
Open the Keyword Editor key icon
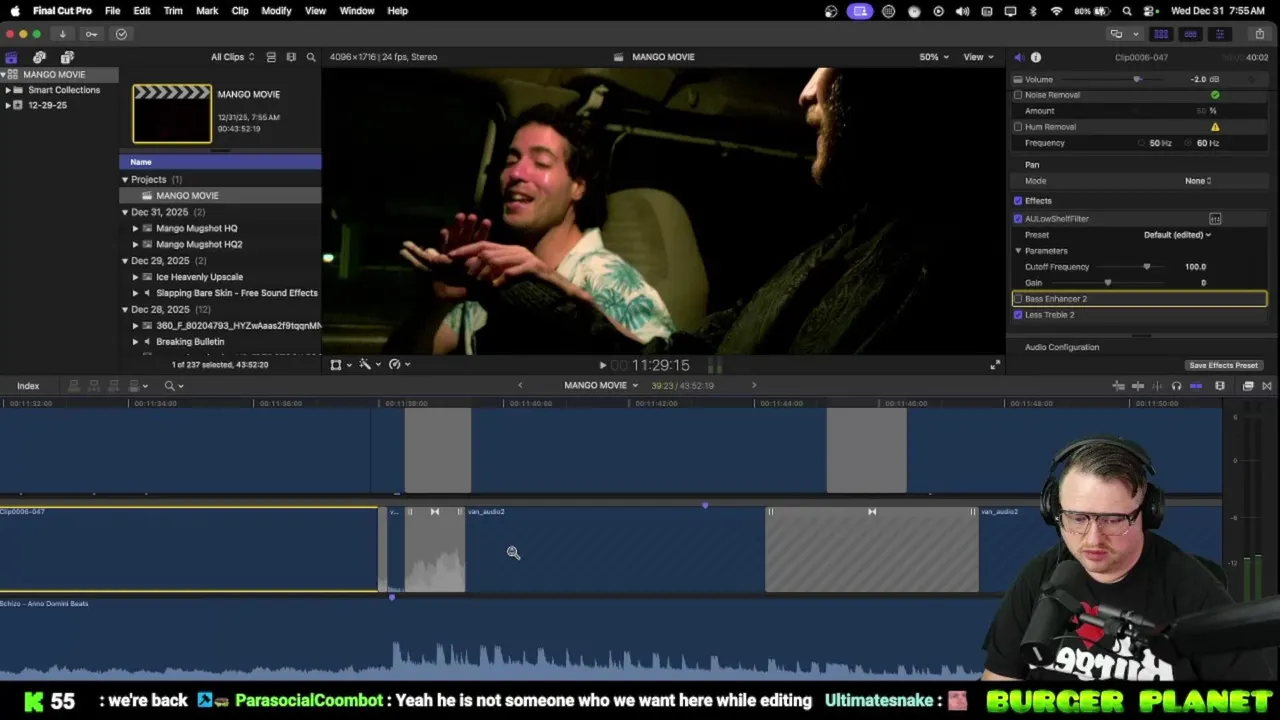pos(91,34)
